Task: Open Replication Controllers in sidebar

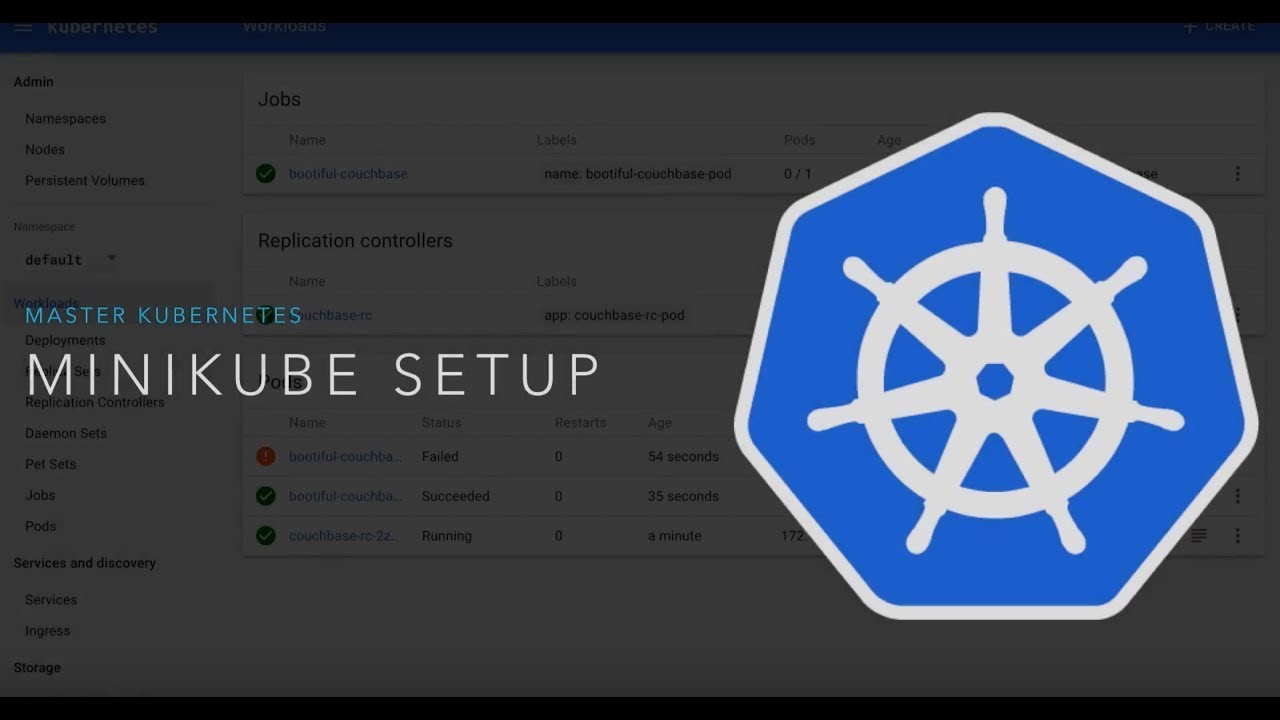Action: [95, 402]
